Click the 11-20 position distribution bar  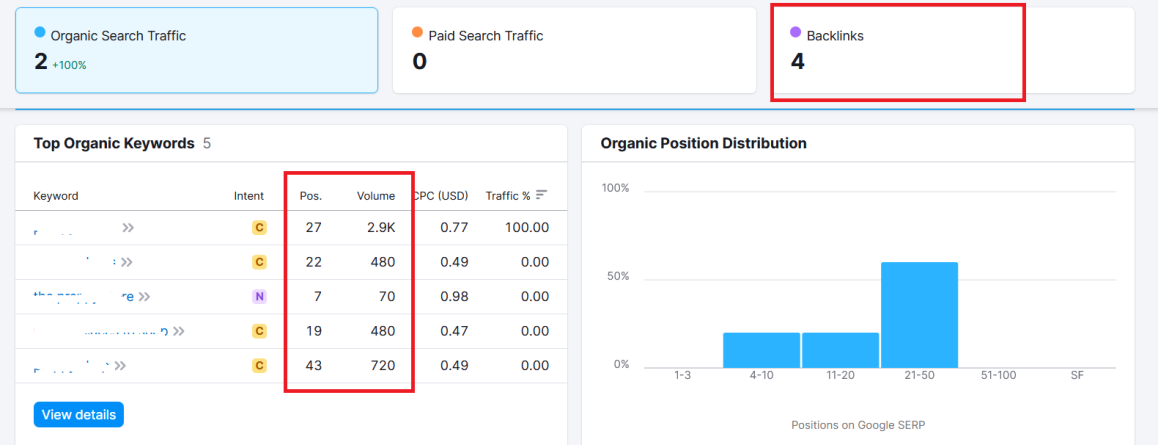(840, 351)
